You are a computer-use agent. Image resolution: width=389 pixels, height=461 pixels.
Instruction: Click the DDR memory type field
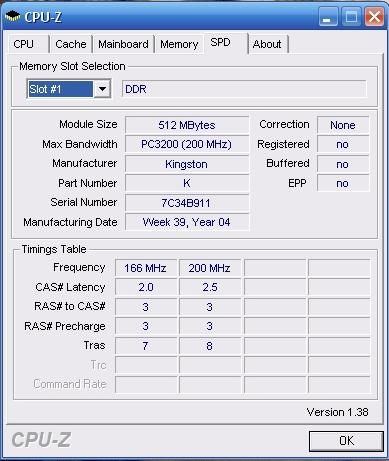(244, 89)
